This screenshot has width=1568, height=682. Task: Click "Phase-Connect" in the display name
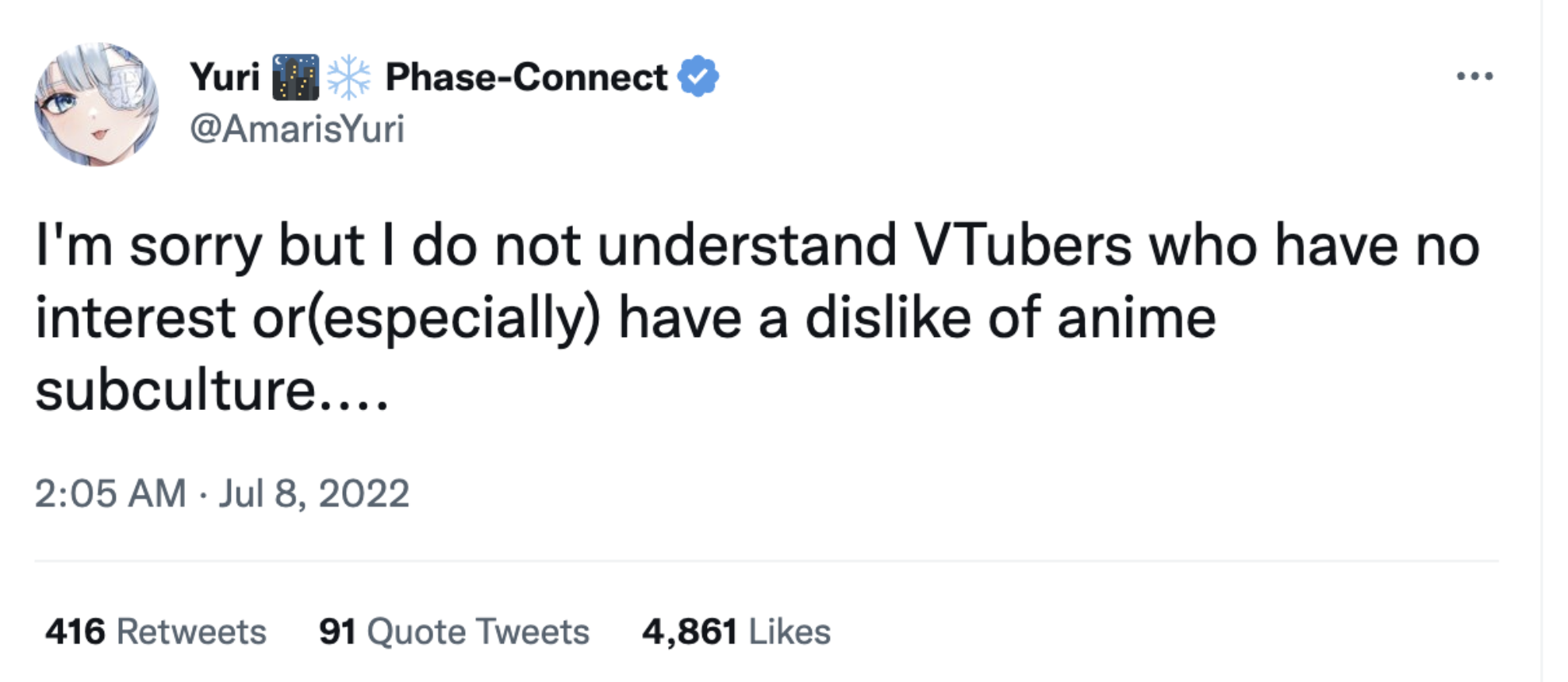click(x=526, y=78)
